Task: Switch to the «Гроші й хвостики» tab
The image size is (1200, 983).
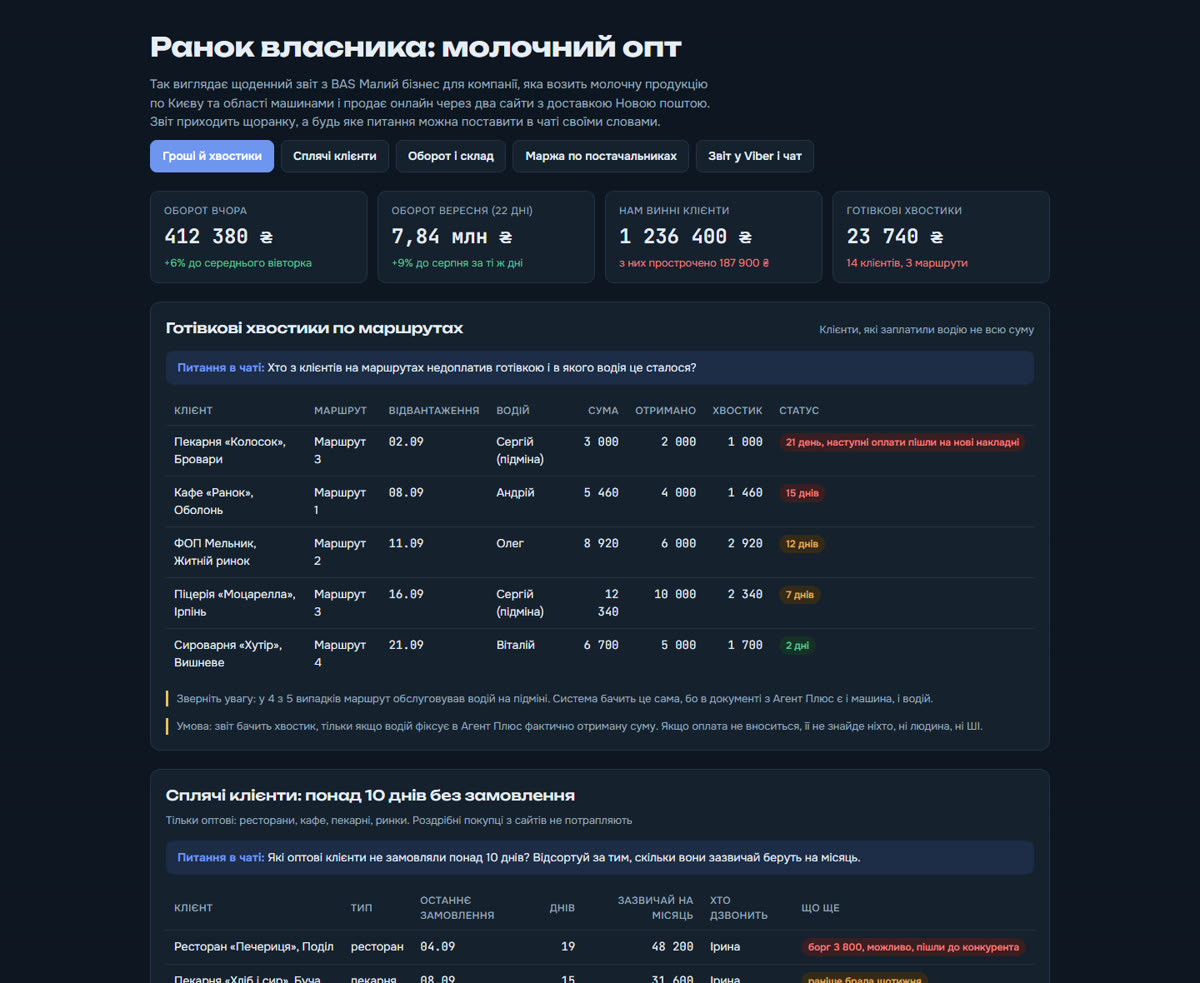Action: click(x=212, y=156)
